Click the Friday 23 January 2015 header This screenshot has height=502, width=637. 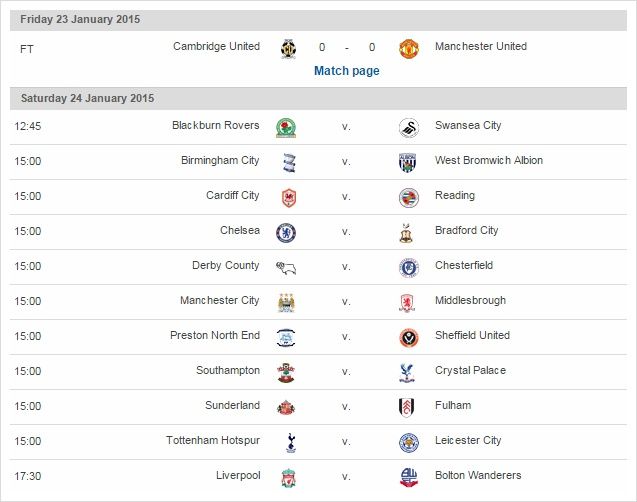click(318, 19)
